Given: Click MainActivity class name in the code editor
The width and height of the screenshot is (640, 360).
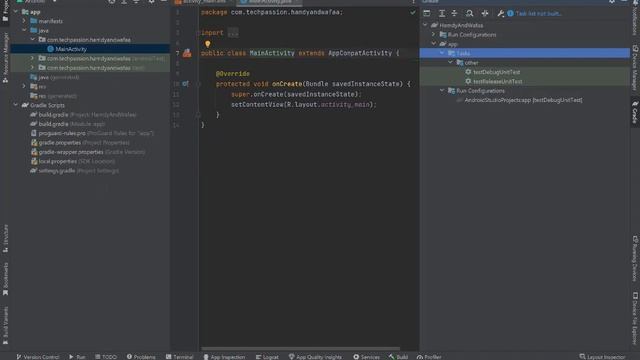Looking at the screenshot, I should pos(272,53).
